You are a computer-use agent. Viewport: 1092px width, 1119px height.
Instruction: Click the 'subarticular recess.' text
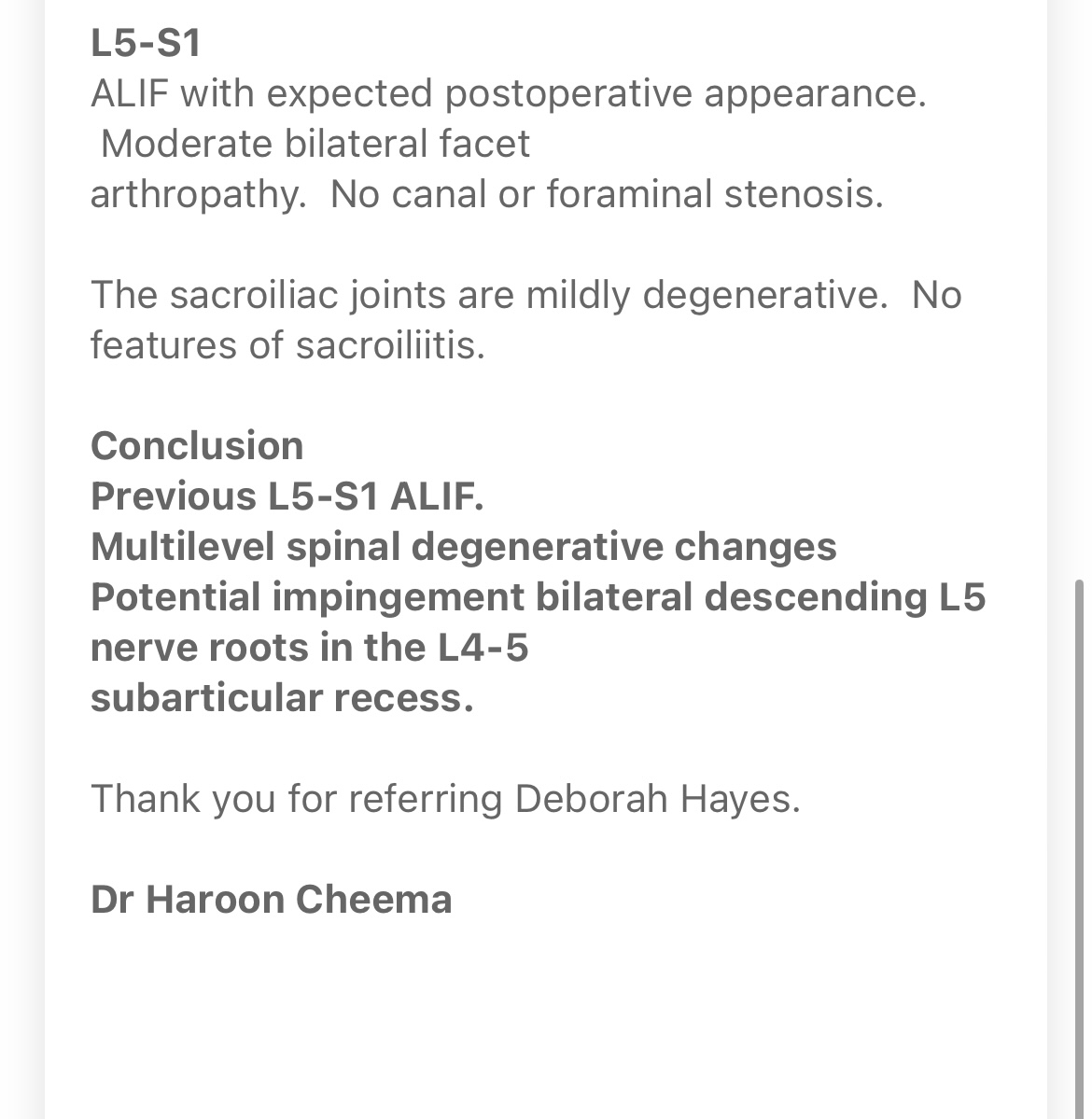(x=282, y=698)
